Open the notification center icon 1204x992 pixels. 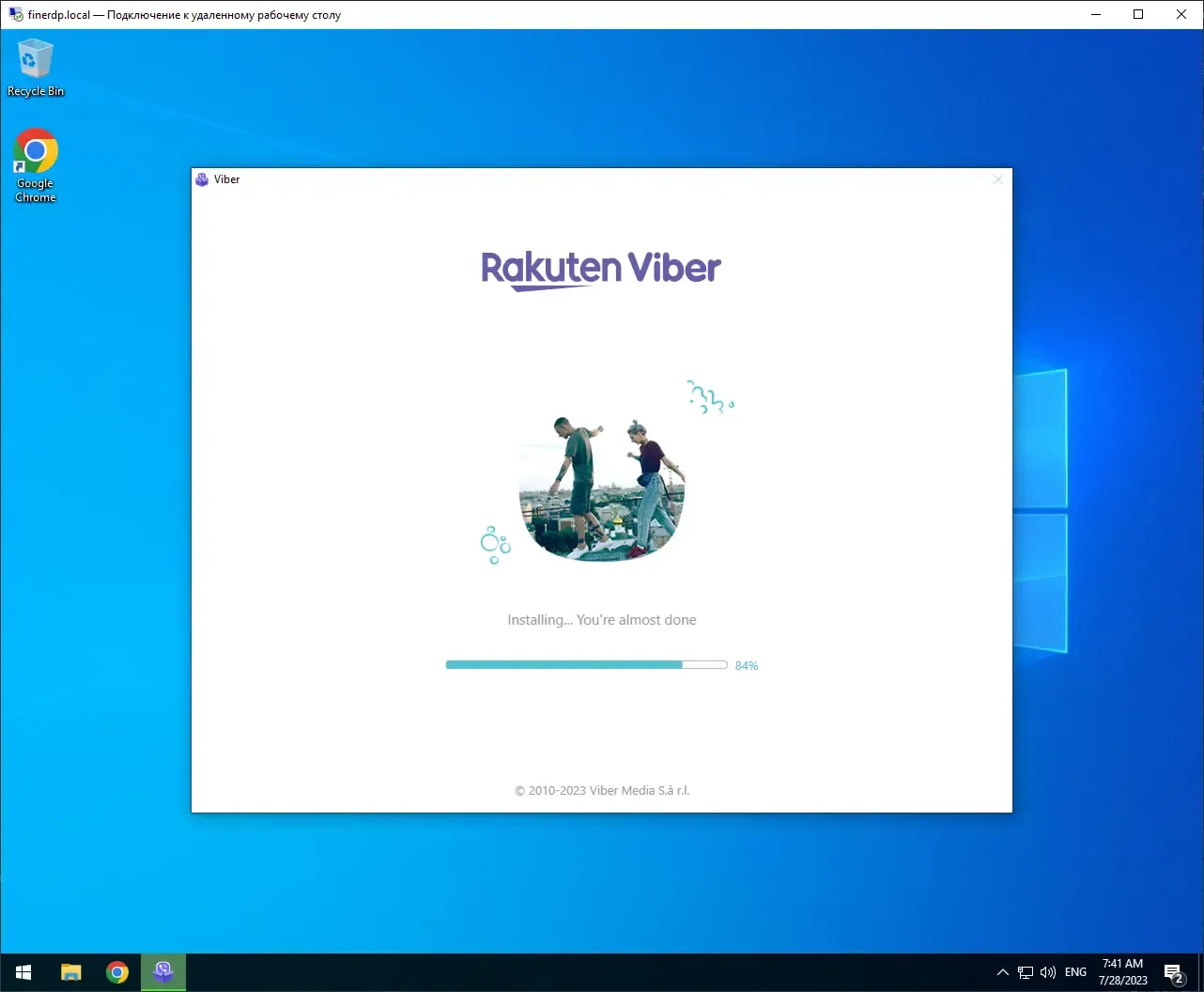[1174, 972]
